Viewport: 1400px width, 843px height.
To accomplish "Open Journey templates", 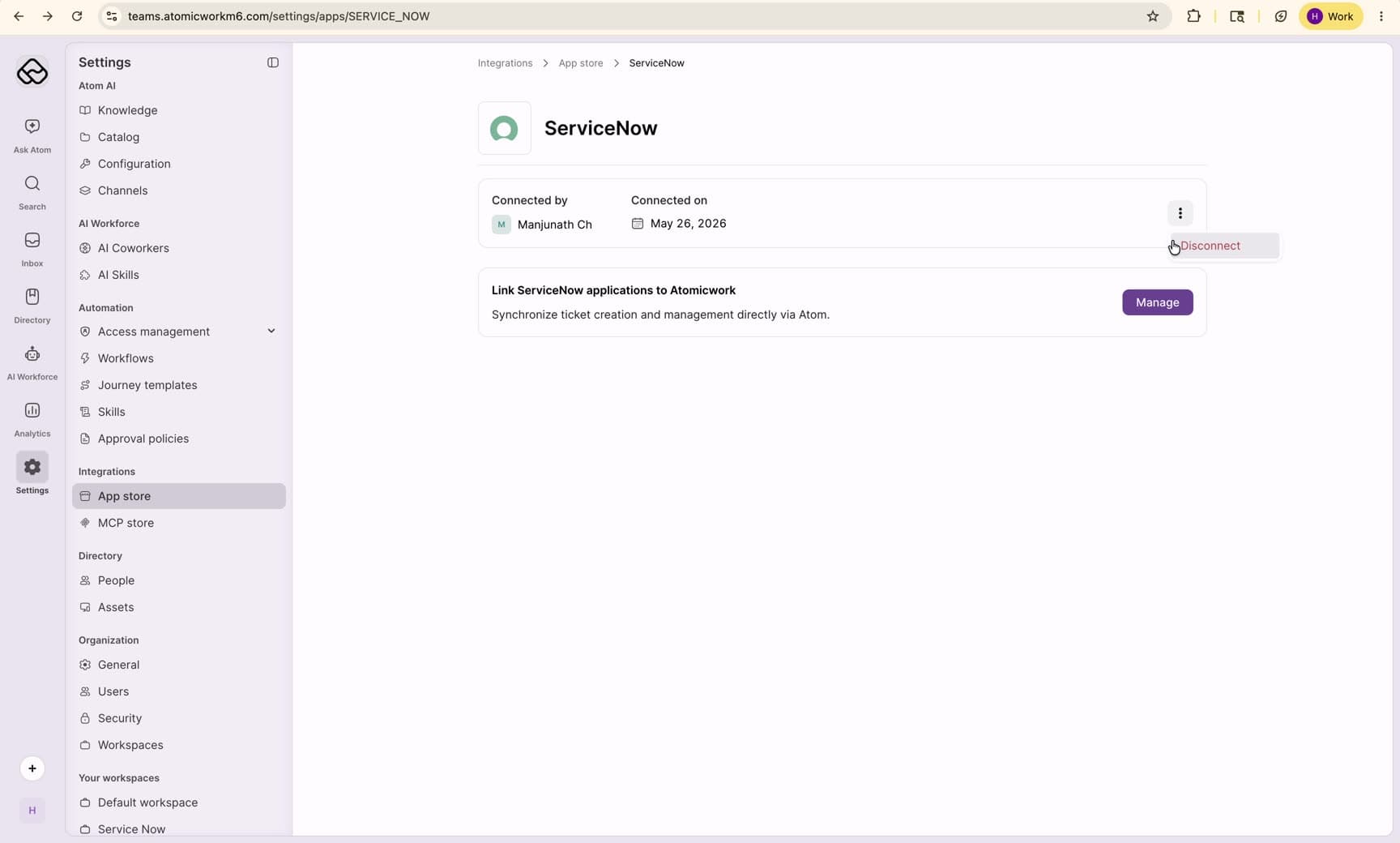I will [179, 385].
